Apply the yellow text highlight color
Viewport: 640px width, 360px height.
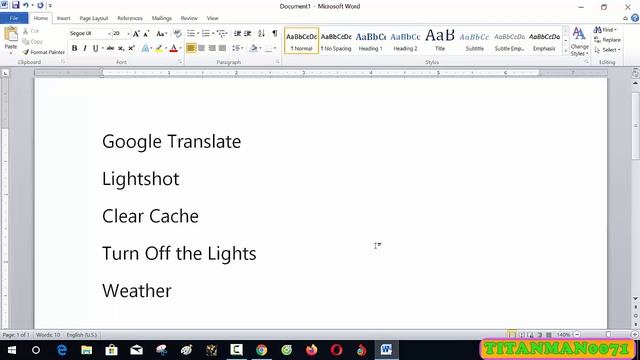click(159, 48)
